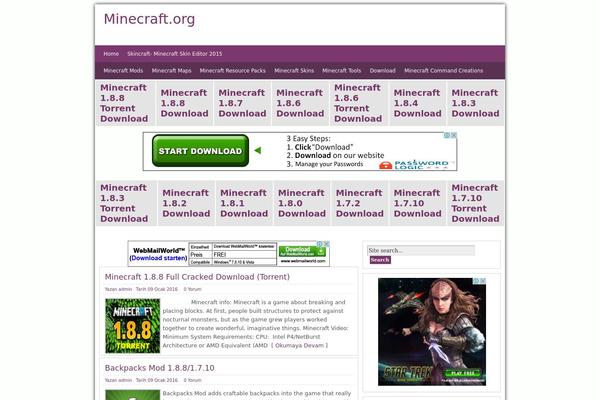600x400 pixels.
Task: Open the Minecraft 1.8.1 Download tile
Action: click(x=244, y=203)
